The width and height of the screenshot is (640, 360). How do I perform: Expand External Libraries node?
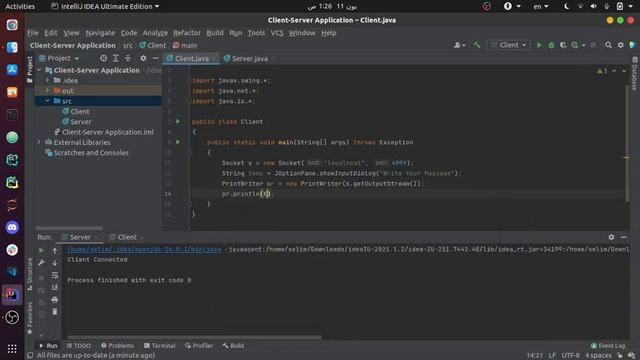click(39, 142)
